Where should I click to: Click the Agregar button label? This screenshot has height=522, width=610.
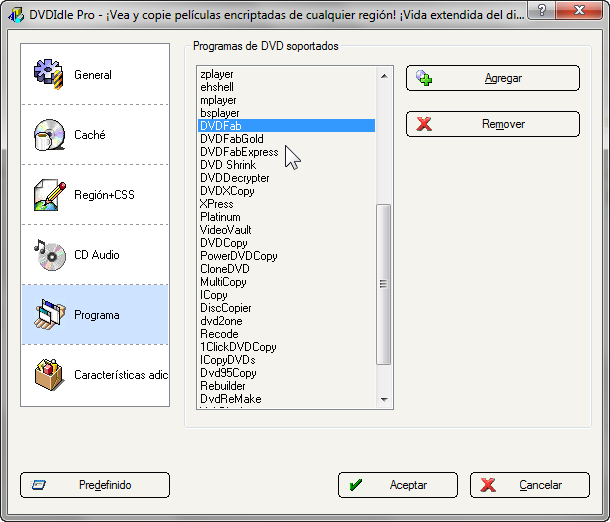[x=503, y=78]
